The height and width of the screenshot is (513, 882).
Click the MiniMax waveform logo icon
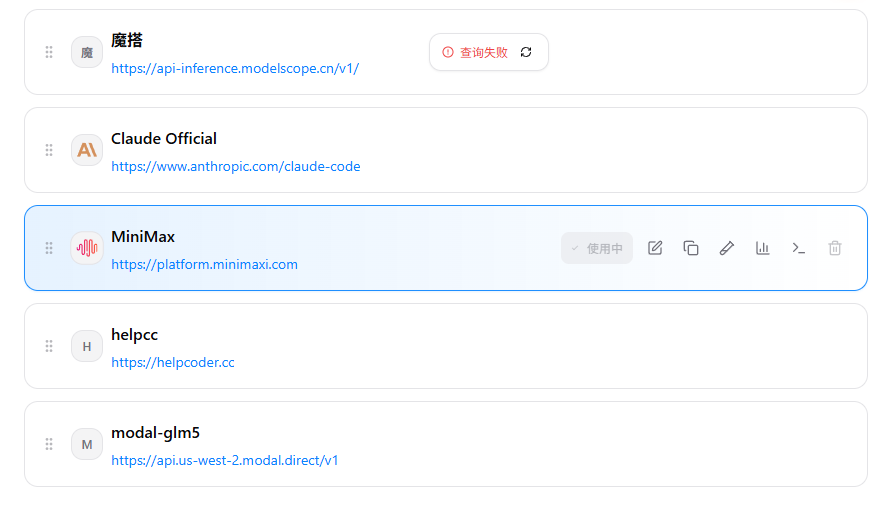(x=87, y=248)
